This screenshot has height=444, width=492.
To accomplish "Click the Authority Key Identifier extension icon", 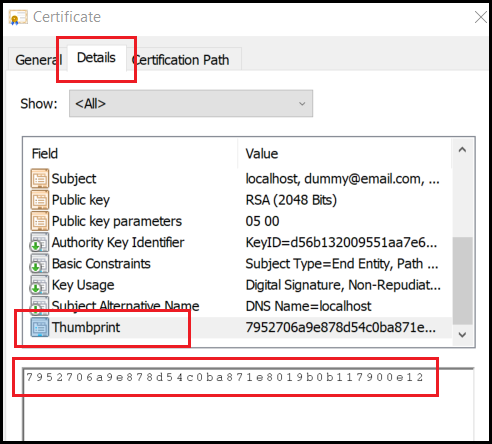I will pyautogui.click(x=40, y=242).
